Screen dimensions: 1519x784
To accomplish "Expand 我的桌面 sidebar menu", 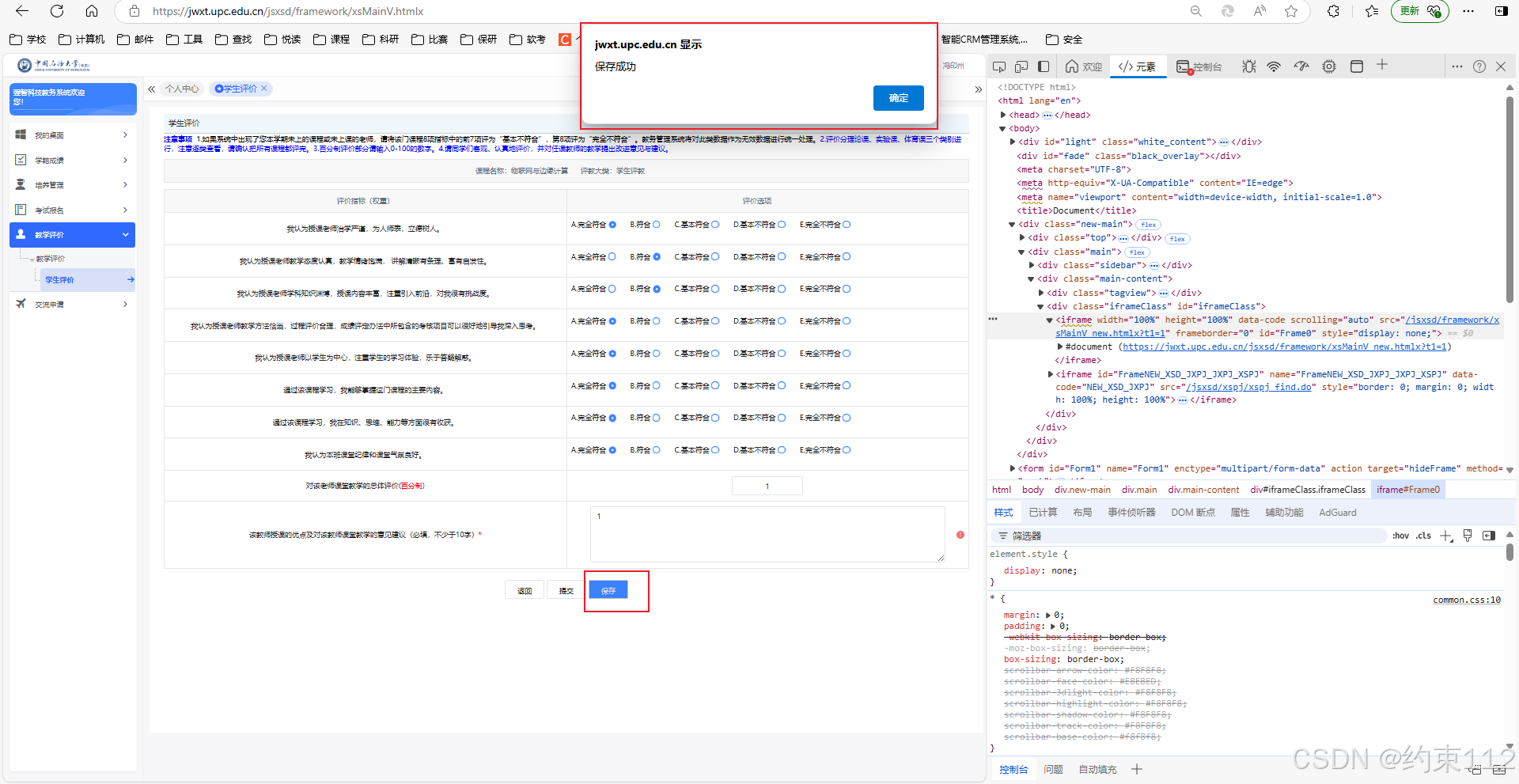I will pyautogui.click(x=72, y=135).
